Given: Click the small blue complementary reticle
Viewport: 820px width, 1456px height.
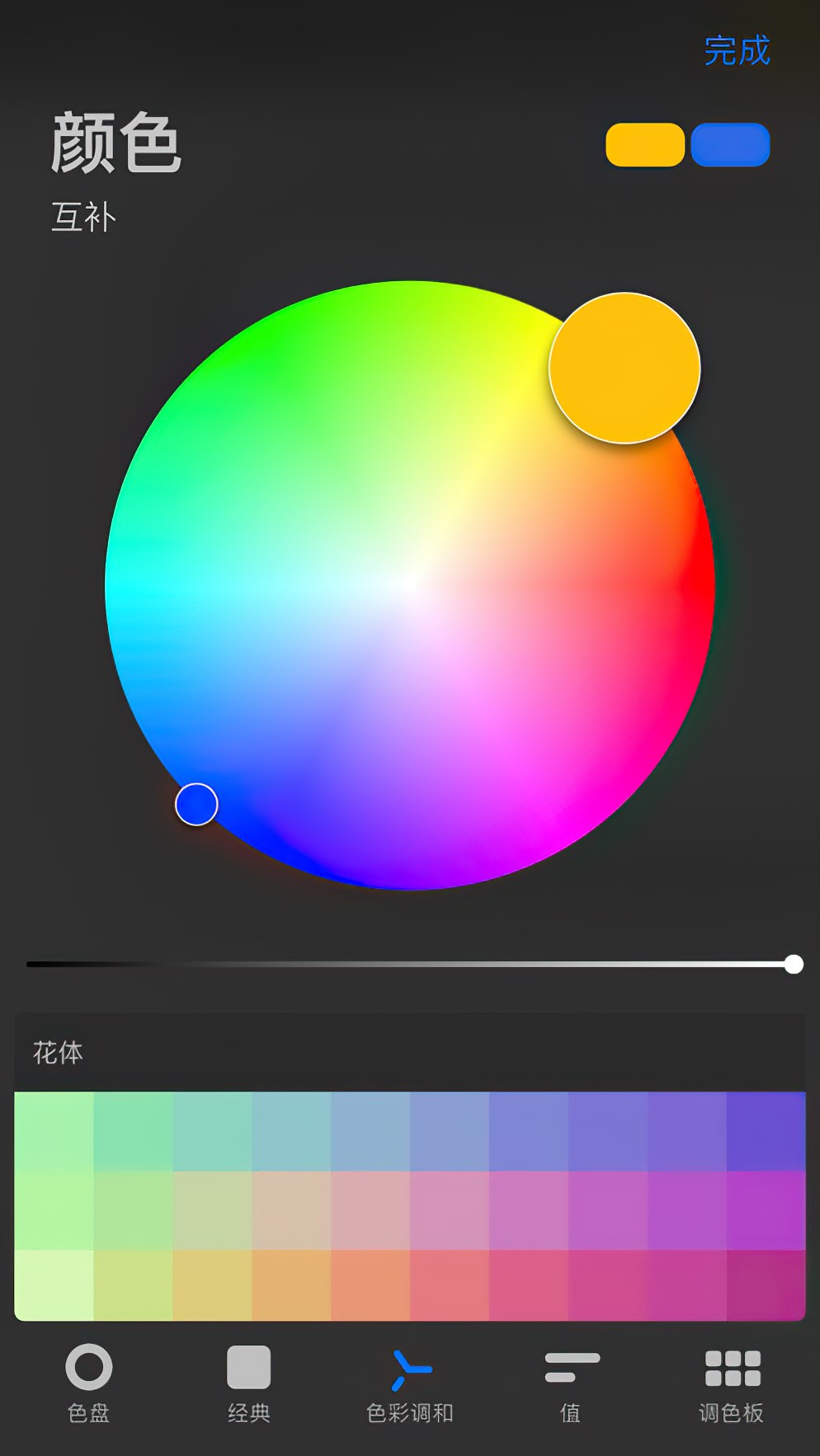Looking at the screenshot, I should click(196, 805).
